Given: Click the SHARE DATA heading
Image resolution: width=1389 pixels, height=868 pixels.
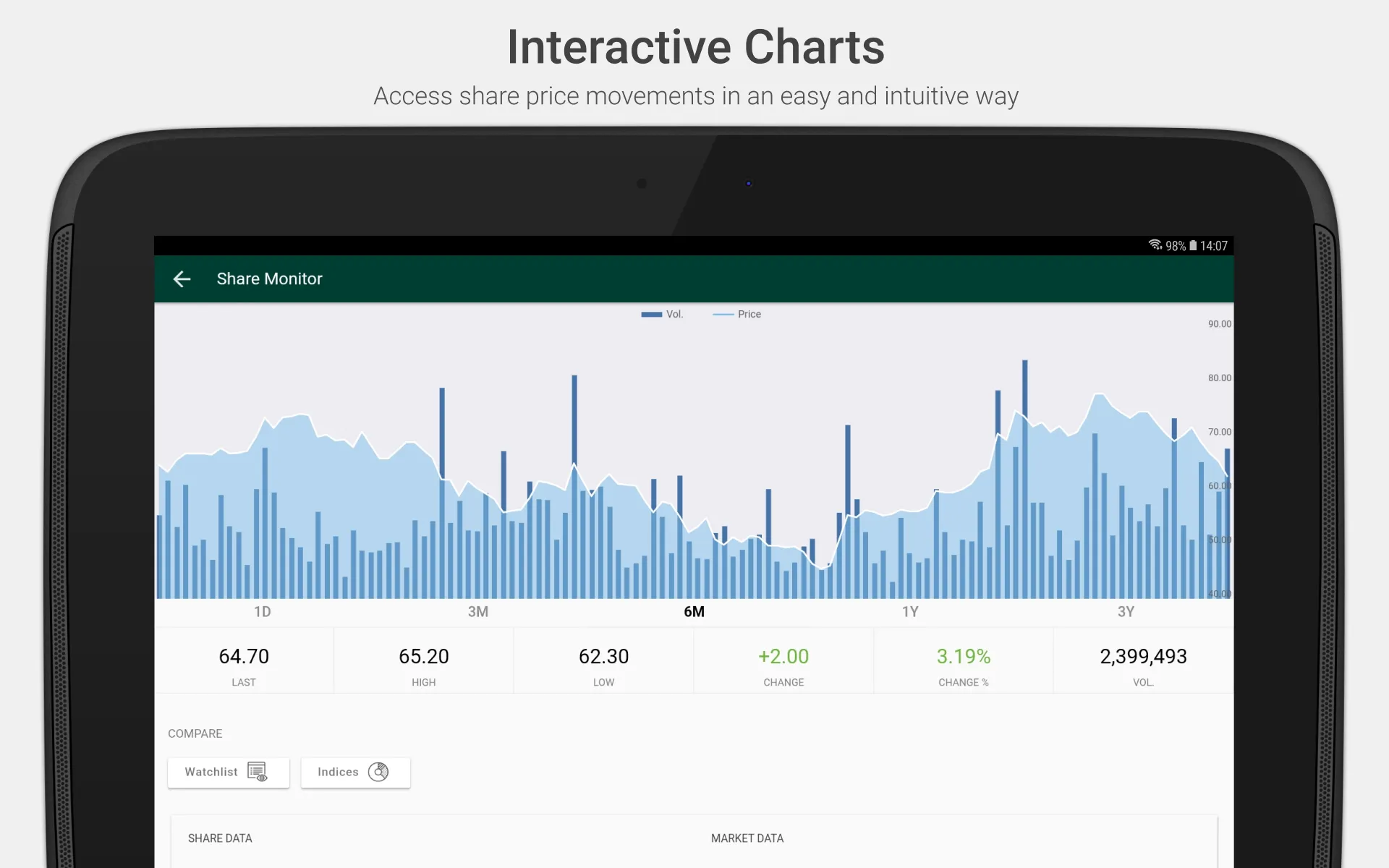Looking at the screenshot, I should 220,838.
